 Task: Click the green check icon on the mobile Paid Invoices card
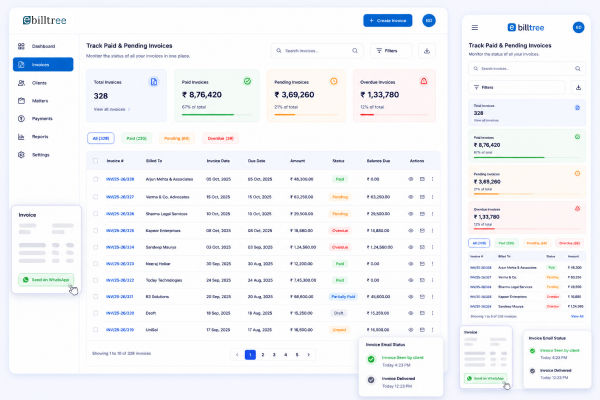click(x=577, y=137)
